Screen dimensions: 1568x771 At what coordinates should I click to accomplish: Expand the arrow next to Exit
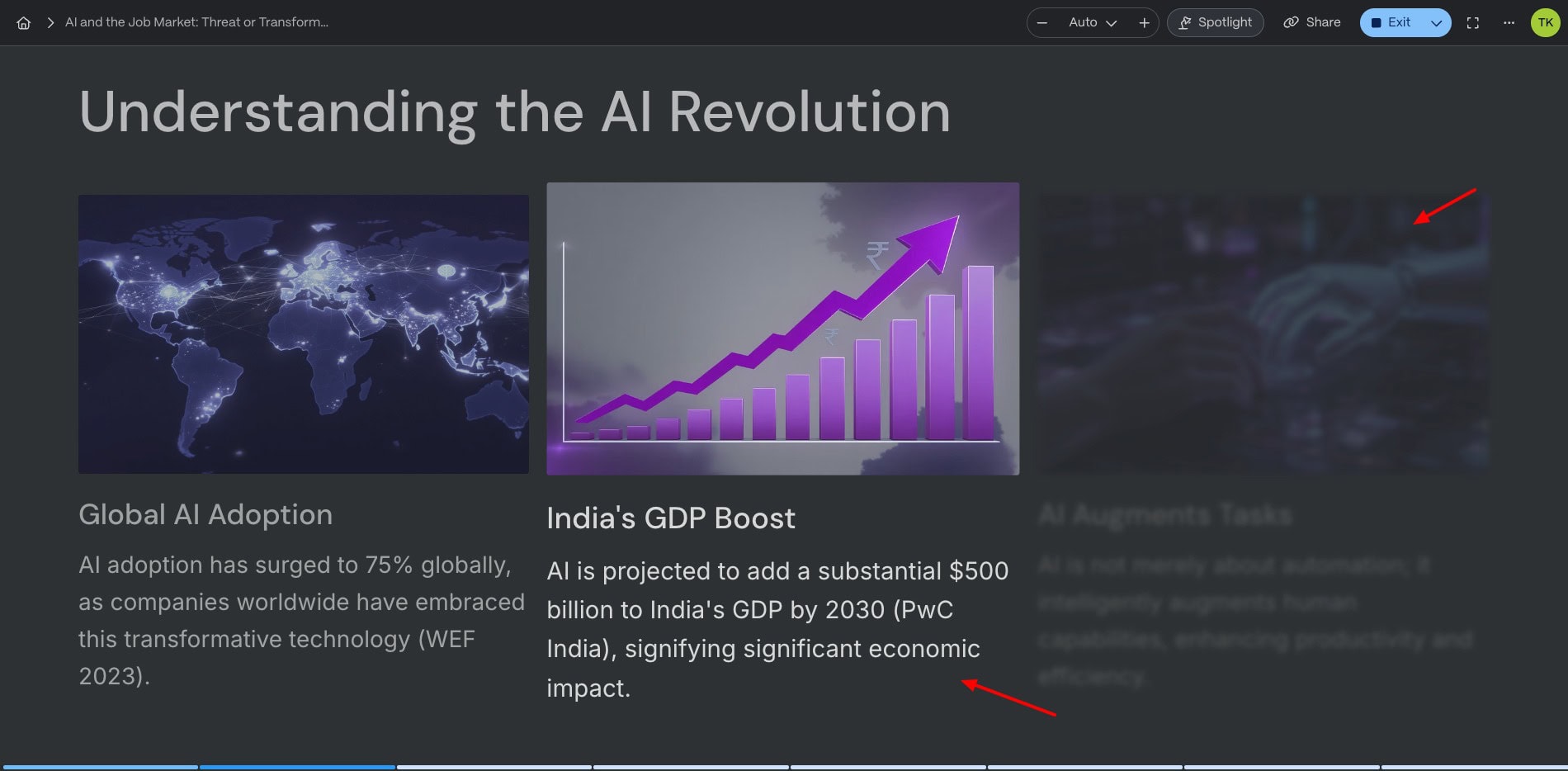pyautogui.click(x=1436, y=23)
